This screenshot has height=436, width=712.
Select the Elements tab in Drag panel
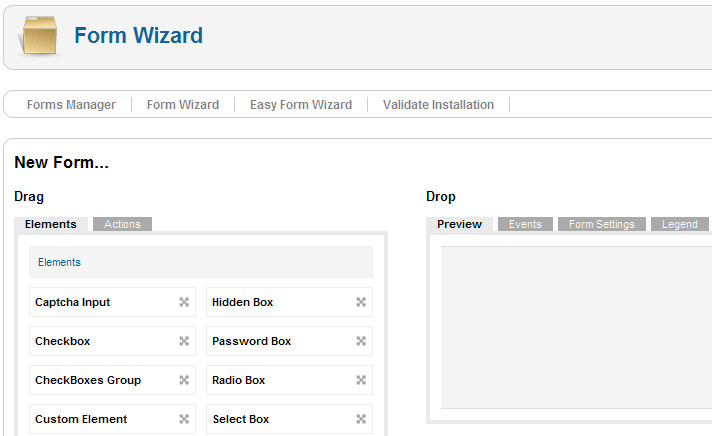51,224
